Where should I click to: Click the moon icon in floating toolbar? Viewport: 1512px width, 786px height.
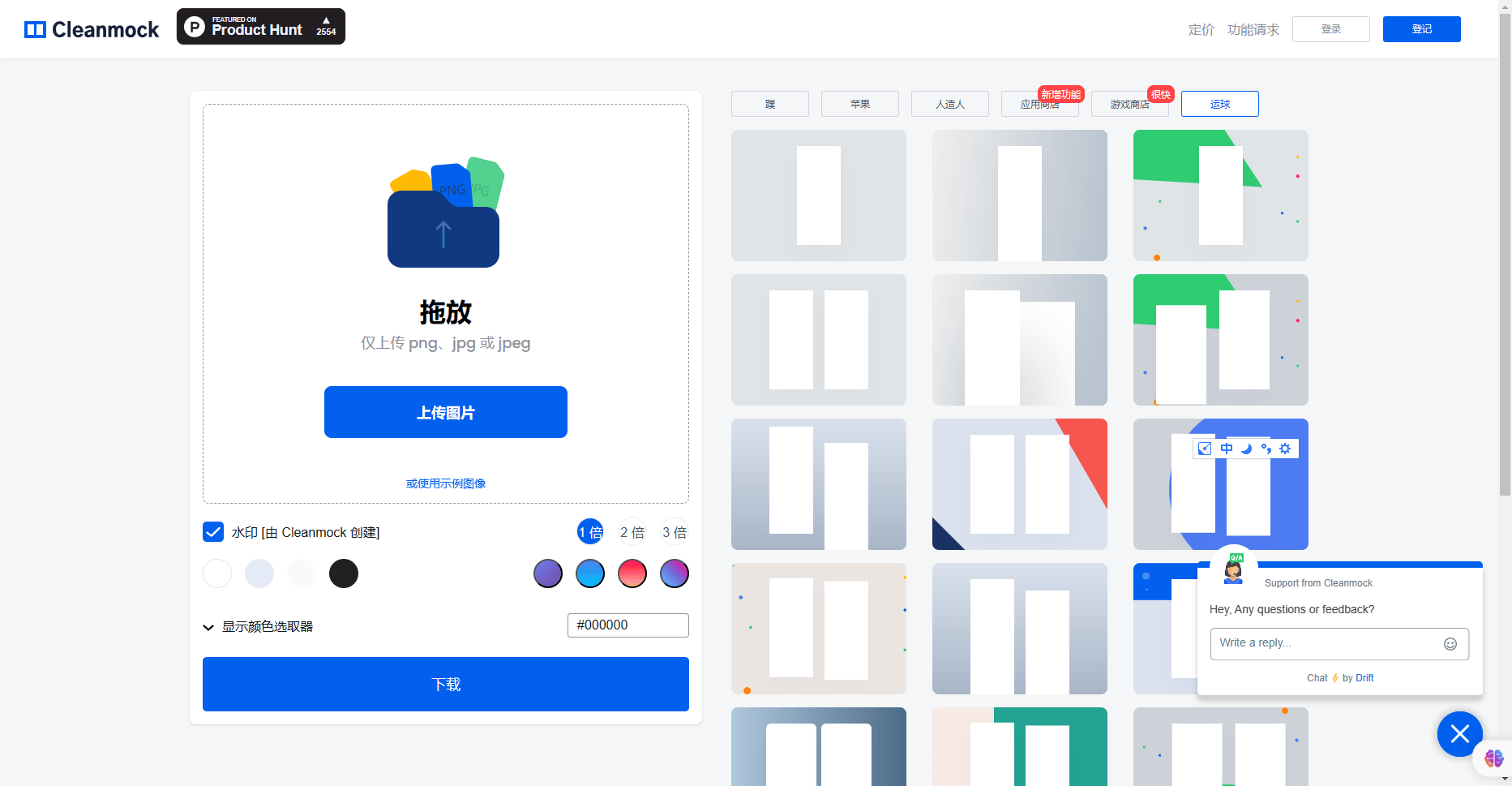tap(1246, 449)
